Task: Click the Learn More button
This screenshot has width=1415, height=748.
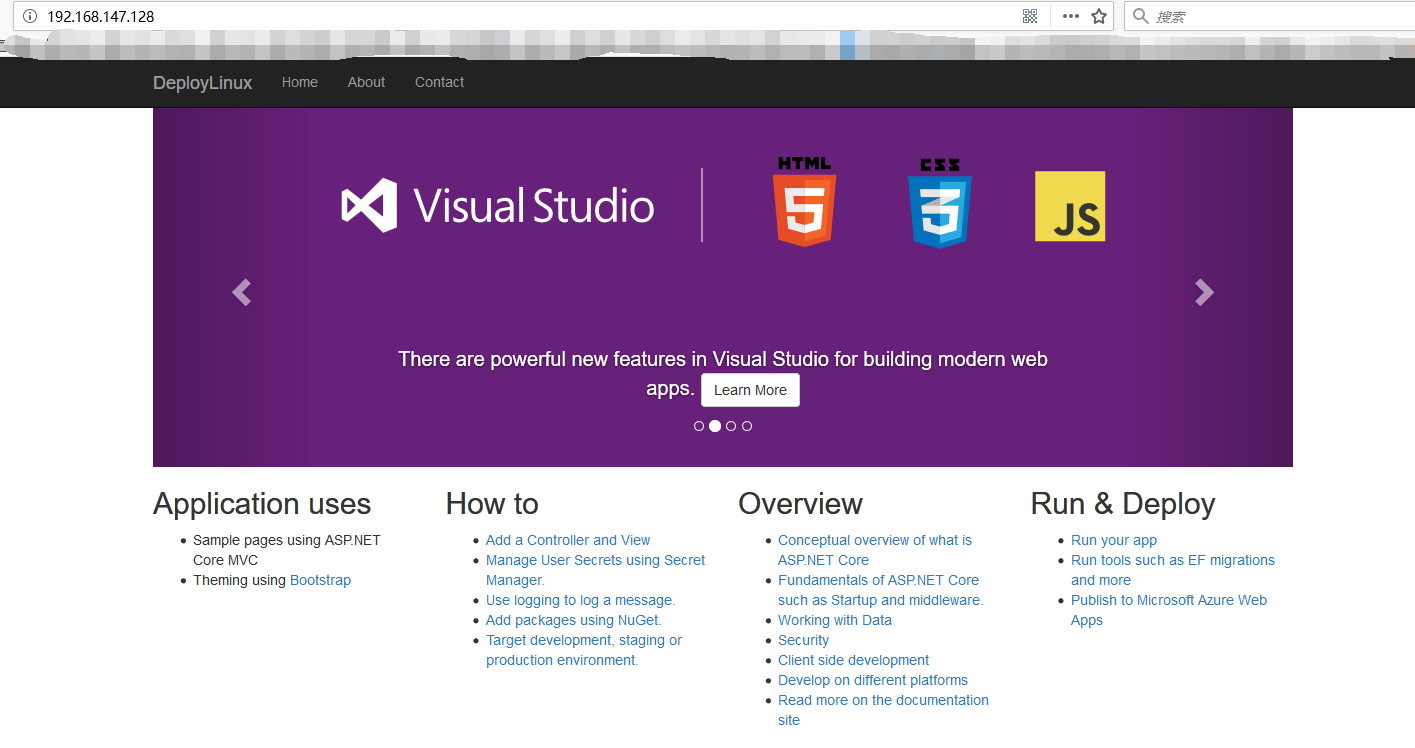Action: click(x=750, y=390)
